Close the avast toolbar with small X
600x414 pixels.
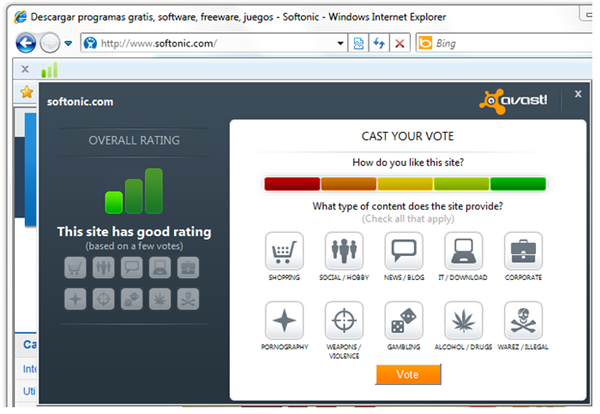coord(25,69)
